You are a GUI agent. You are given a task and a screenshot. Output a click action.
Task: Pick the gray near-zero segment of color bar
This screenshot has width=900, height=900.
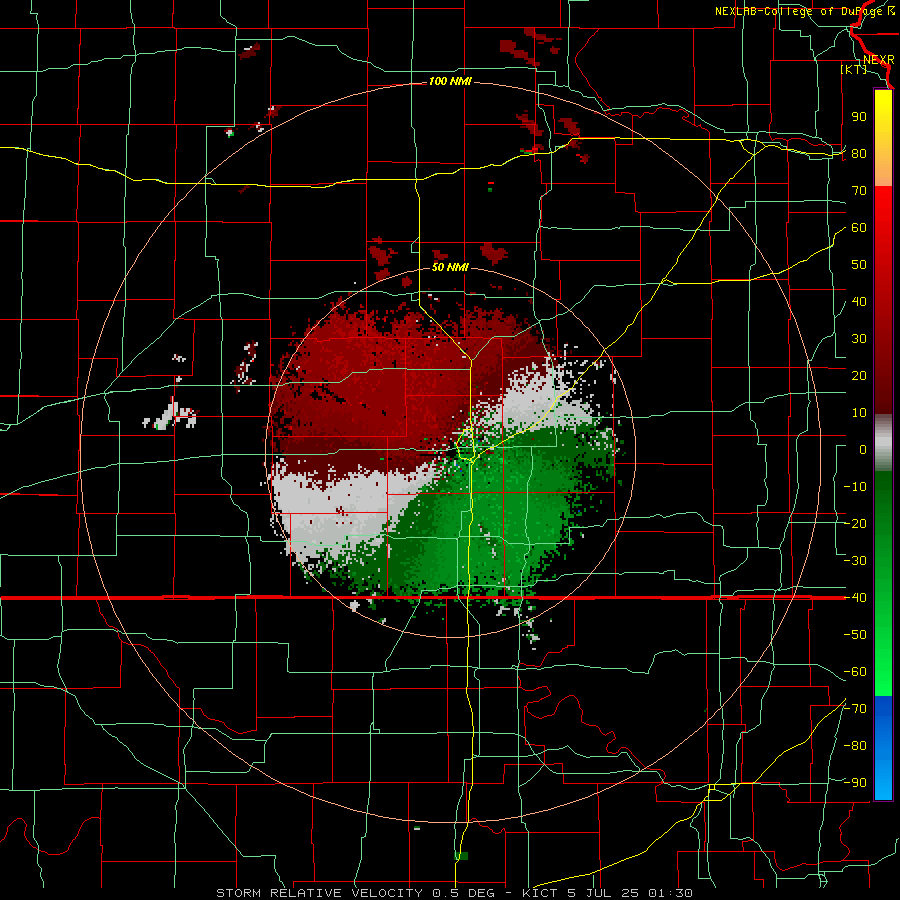click(883, 443)
